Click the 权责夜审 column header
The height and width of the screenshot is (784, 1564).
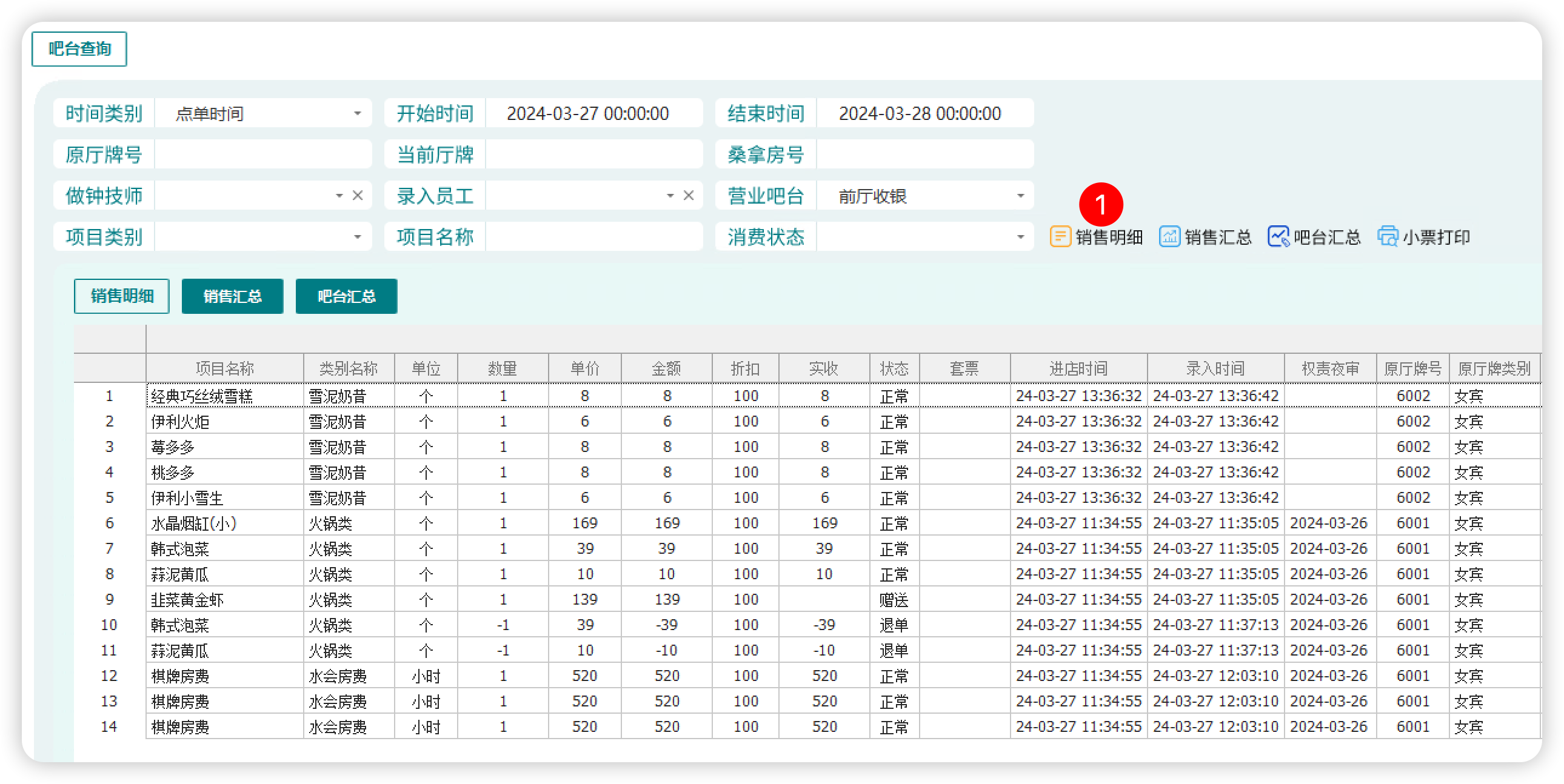[x=1331, y=368]
